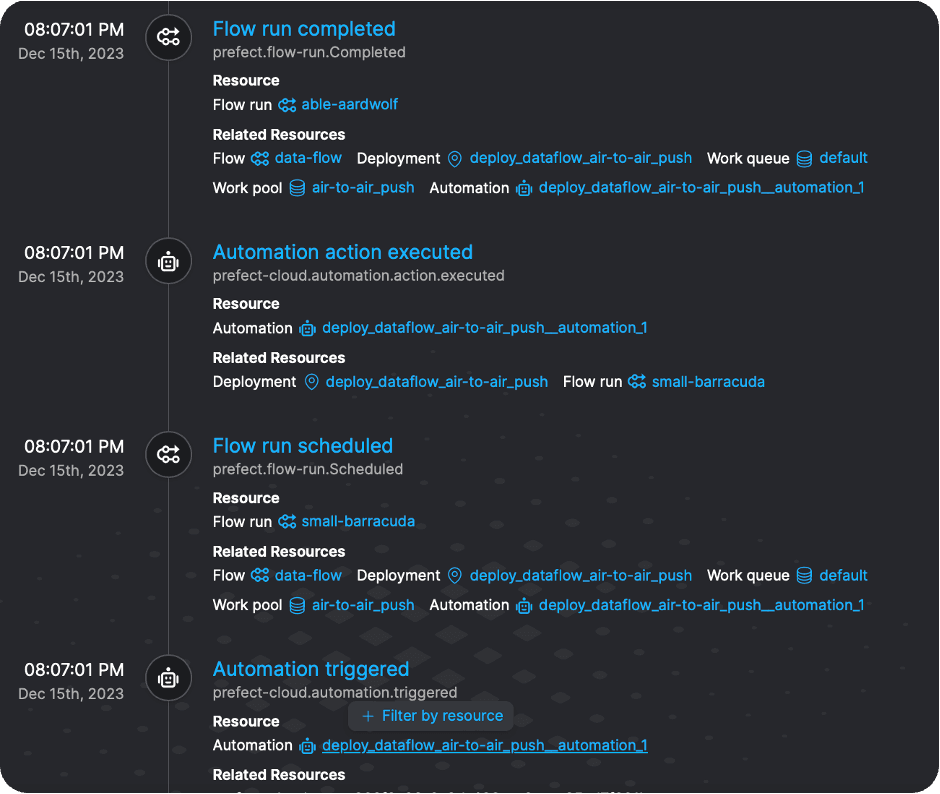Click the Flow run scheduled timeline icon
Screen dimensions: 940x794
coord(168,455)
